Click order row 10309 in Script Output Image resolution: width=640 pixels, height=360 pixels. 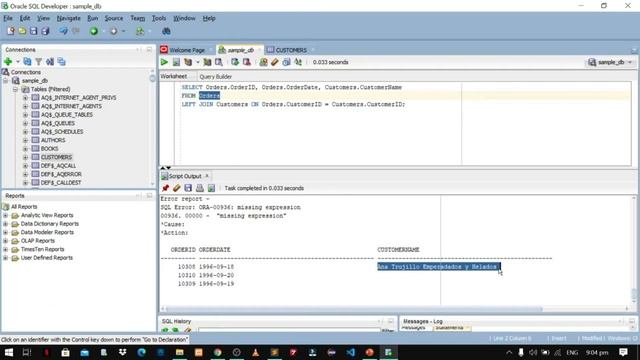tap(206, 284)
